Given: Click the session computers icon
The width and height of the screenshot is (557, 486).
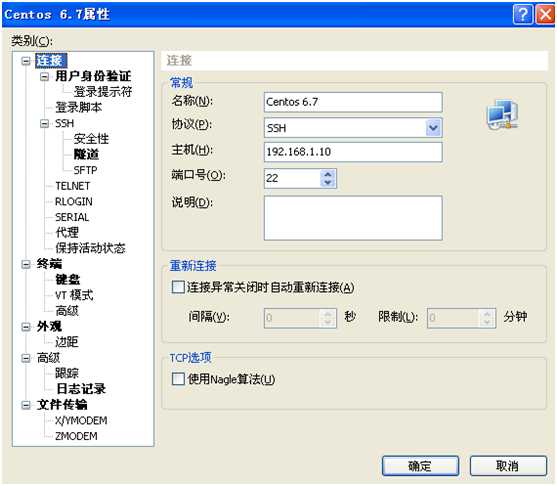Looking at the screenshot, I should (x=502, y=114).
